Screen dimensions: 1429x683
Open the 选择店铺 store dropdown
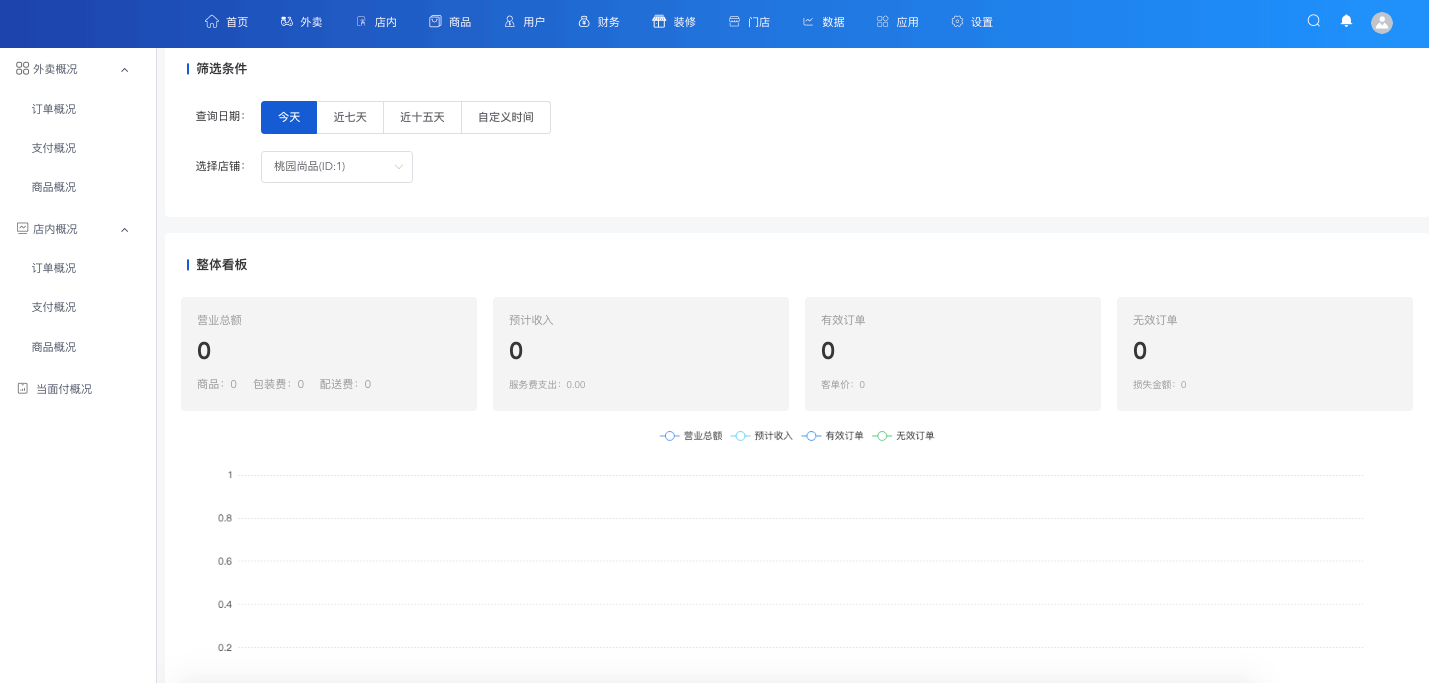point(336,167)
